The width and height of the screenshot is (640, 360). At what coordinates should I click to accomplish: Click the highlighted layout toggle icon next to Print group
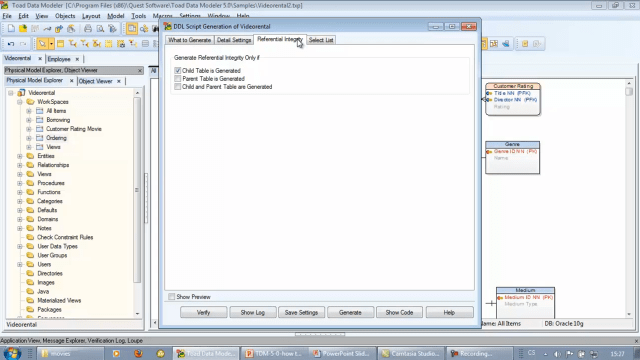pos(132,29)
